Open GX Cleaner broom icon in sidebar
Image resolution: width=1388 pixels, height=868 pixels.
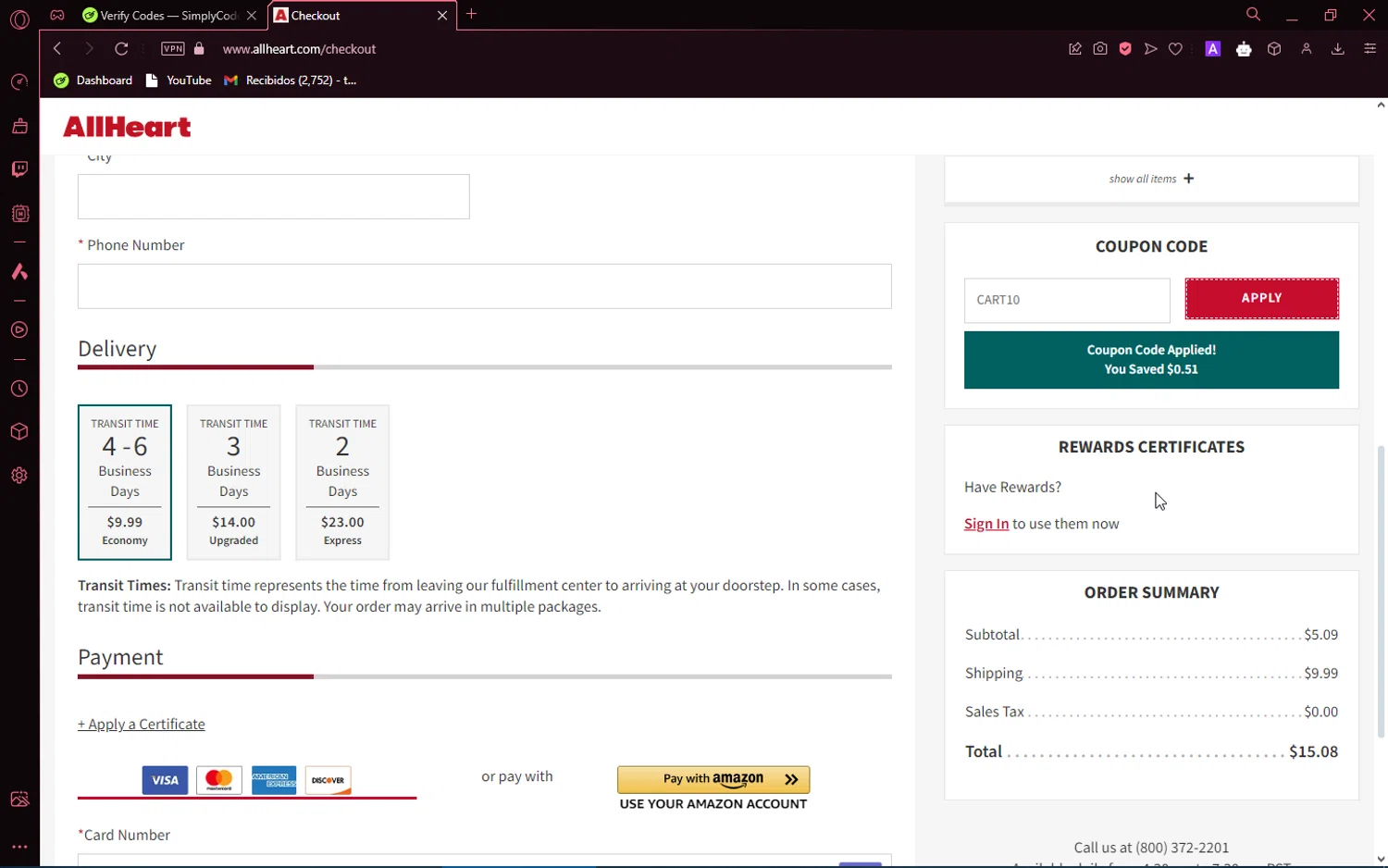[x=19, y=126]
